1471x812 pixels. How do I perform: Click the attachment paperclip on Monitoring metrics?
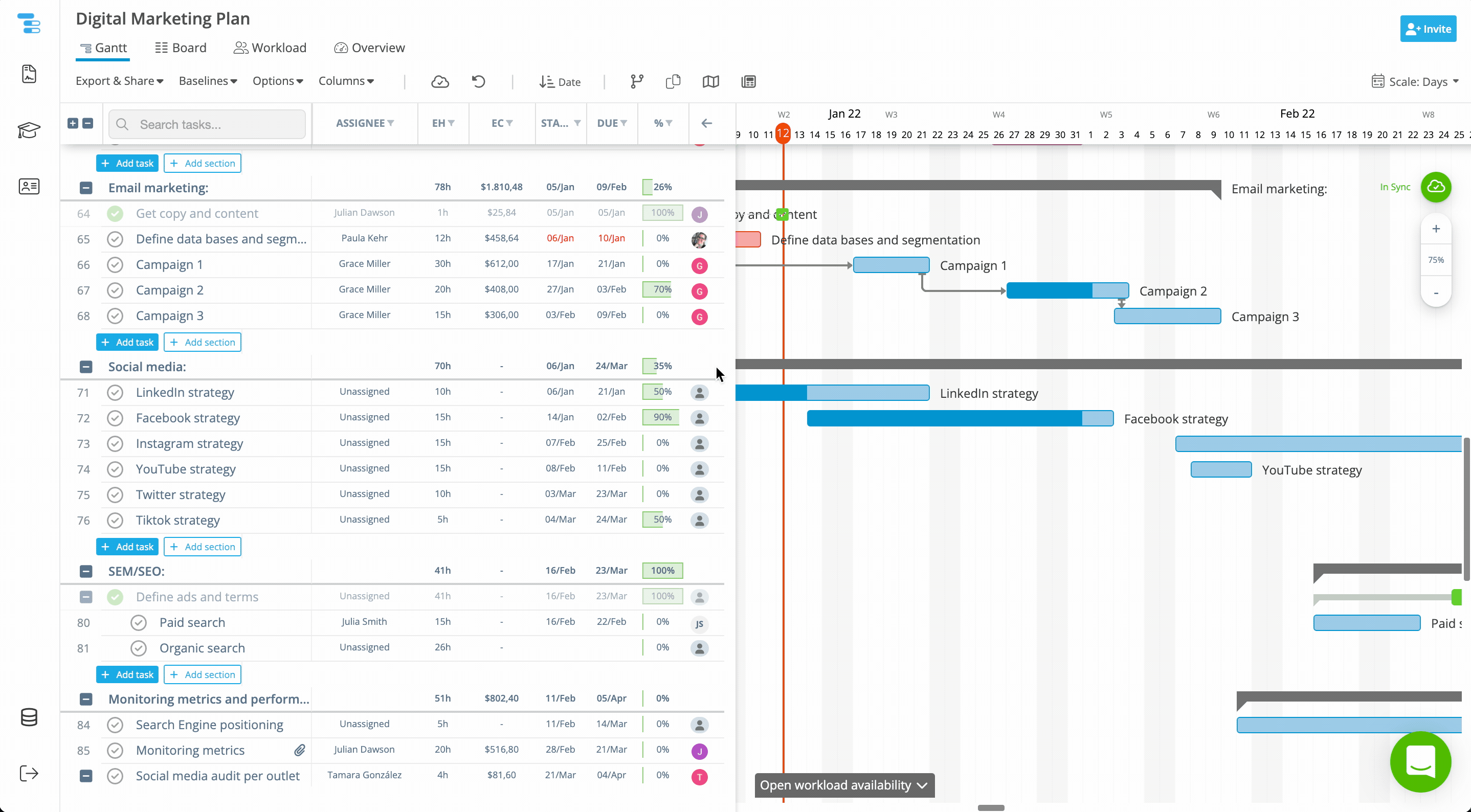pyautogui.click(x=300, y=750)
